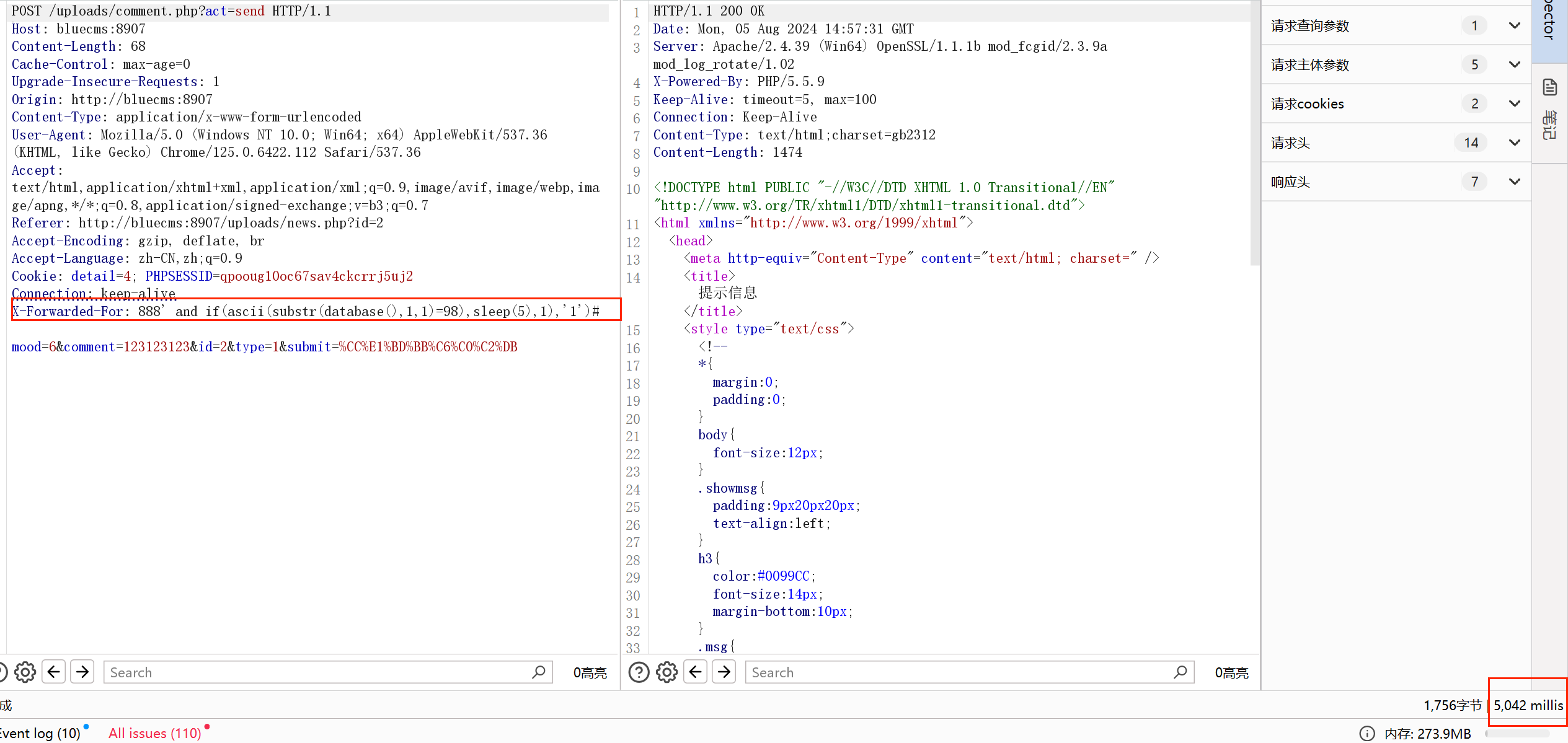Click the memory info icon
The height and width of the screenshot is (743, 1568).
pyautogui.click(x=1366, y=734)
